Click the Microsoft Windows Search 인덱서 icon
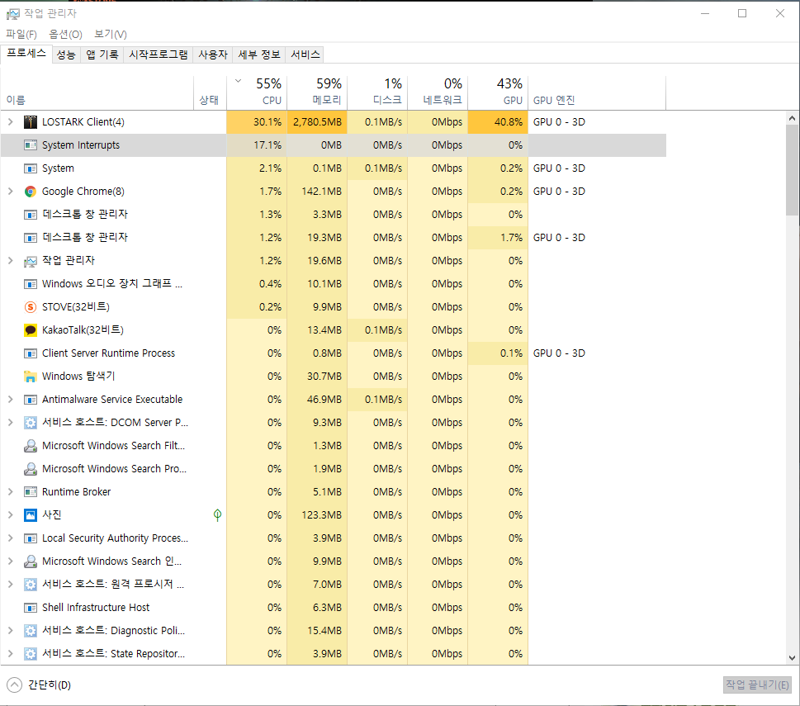 pos(31,561)
